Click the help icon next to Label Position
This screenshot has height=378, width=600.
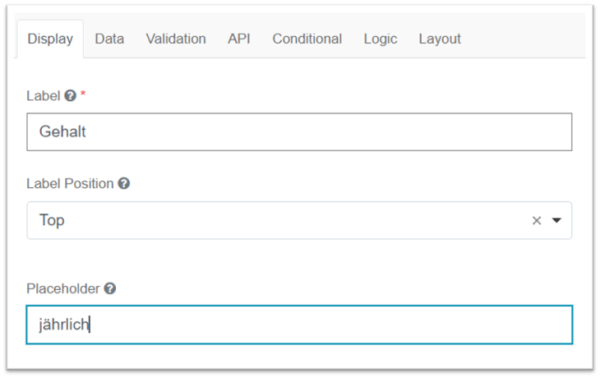click(124, 184)
